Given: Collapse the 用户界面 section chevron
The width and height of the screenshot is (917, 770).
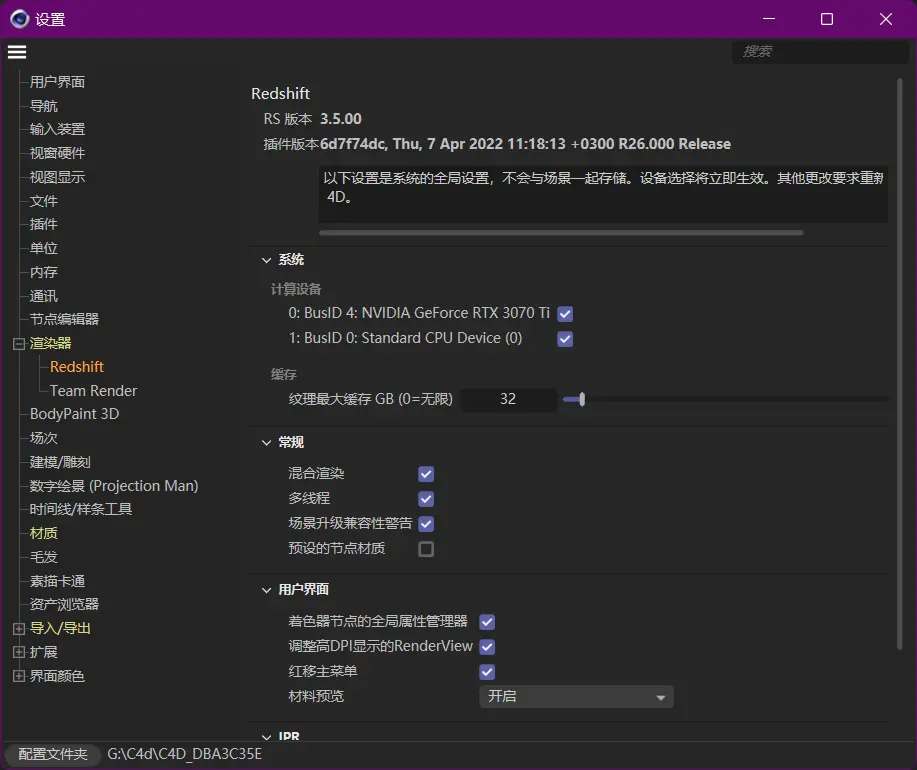Looking at the screenshot, I should pos(266,590).
